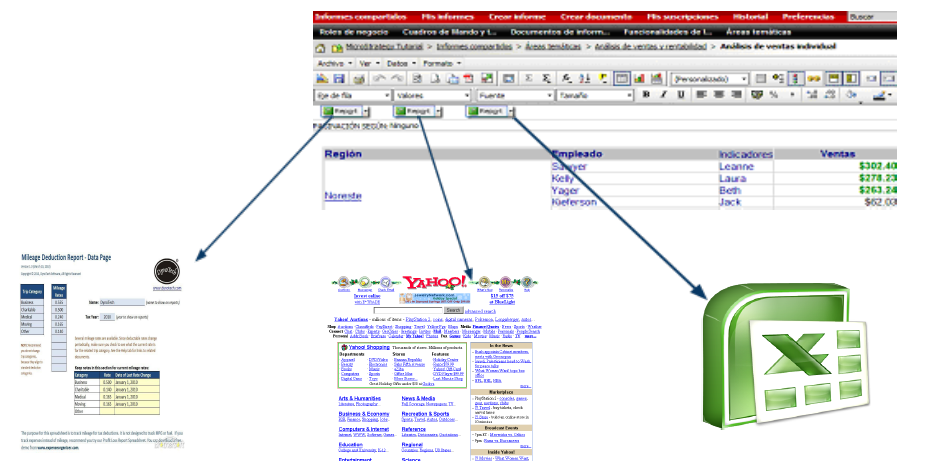This screenshot has width=946, height=461.
Task: Open the '(Personalizado)' style dropdown
Action: (709, 79)
